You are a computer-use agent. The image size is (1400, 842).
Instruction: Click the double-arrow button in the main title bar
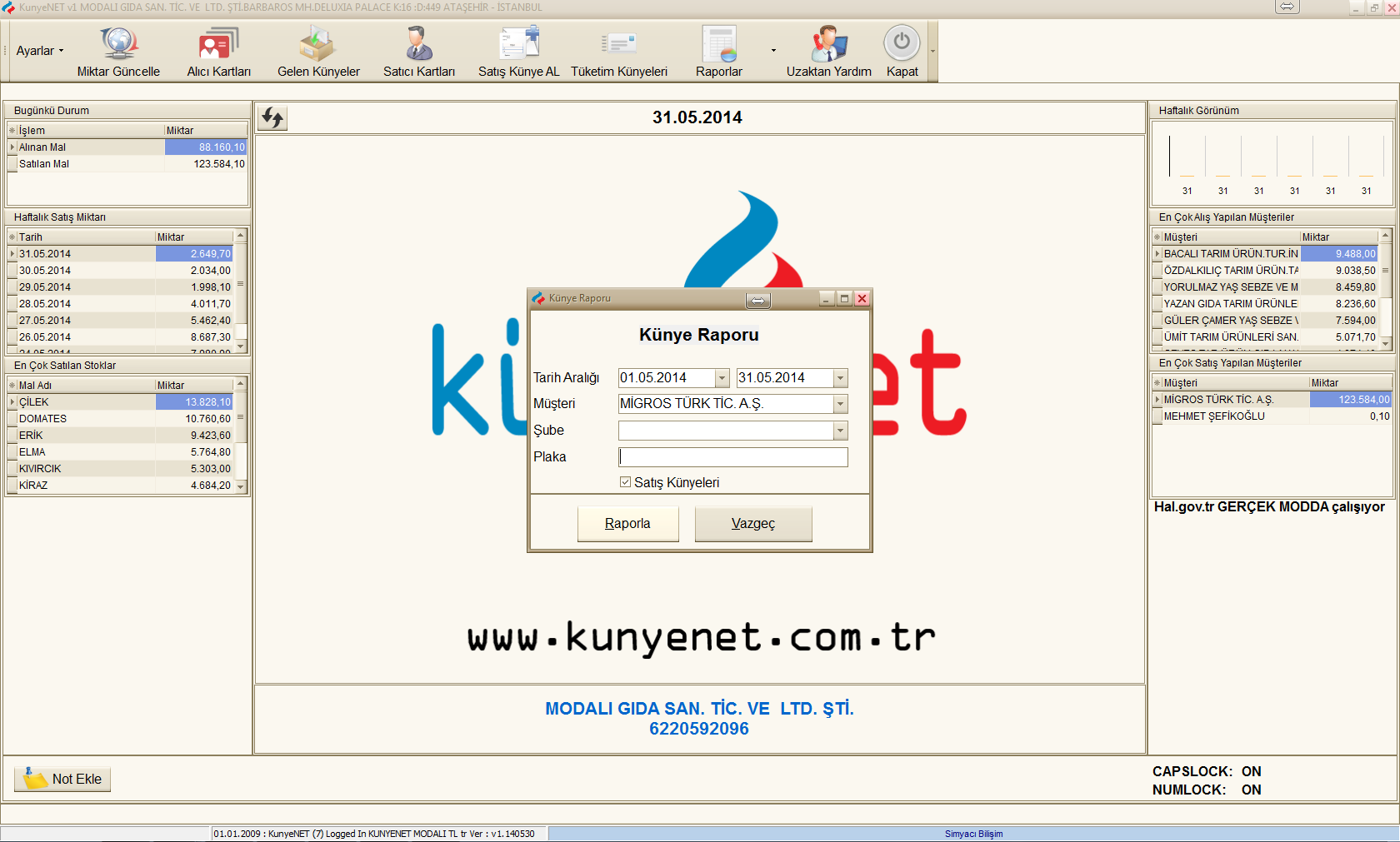click(x=1287, y=7)
